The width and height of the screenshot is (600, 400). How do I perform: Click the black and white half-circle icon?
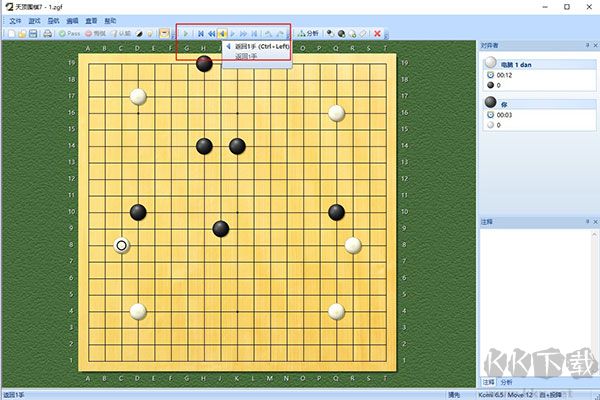[140, 34]
